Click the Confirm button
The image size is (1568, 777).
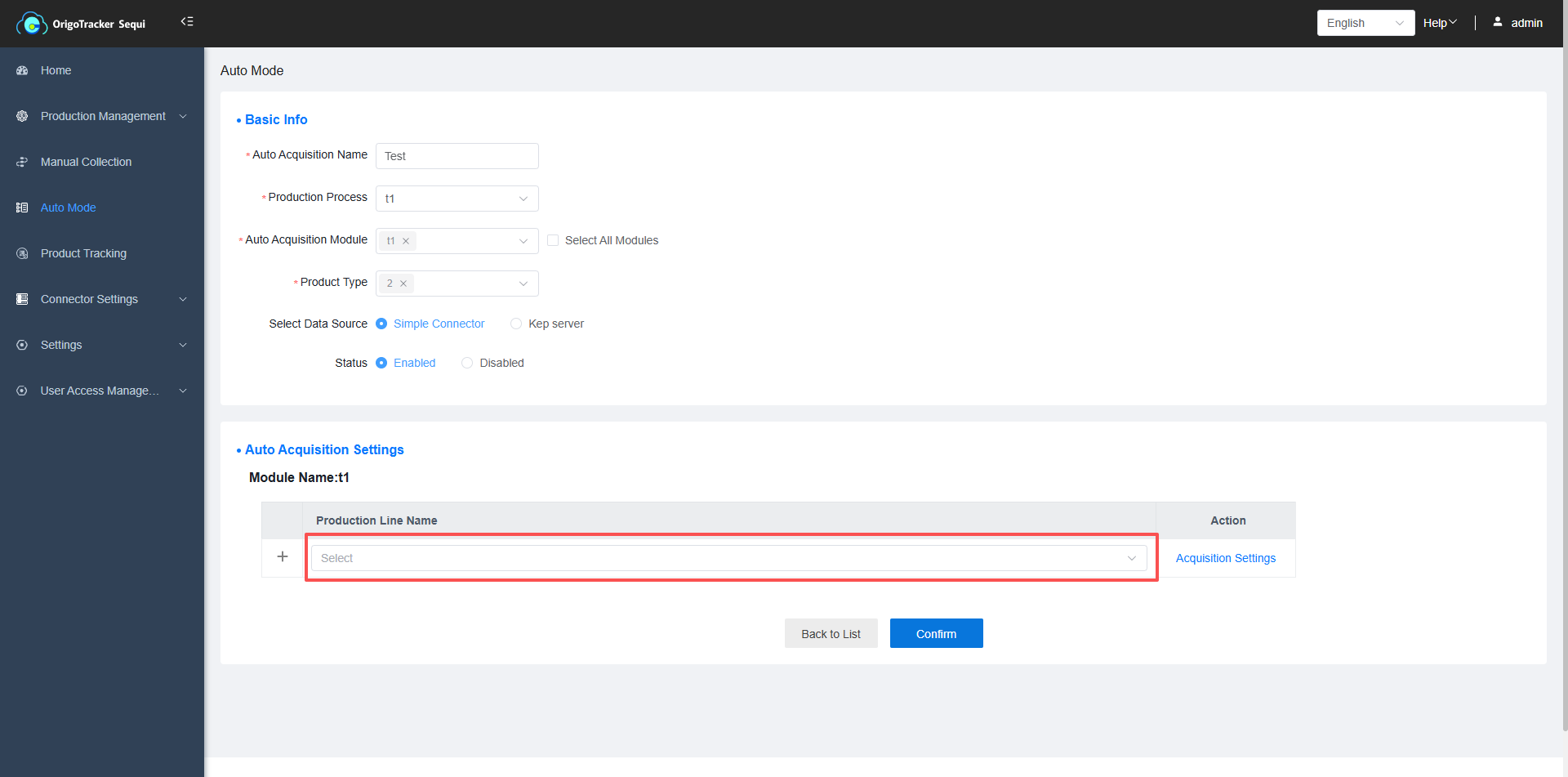(x=936, y=634)
